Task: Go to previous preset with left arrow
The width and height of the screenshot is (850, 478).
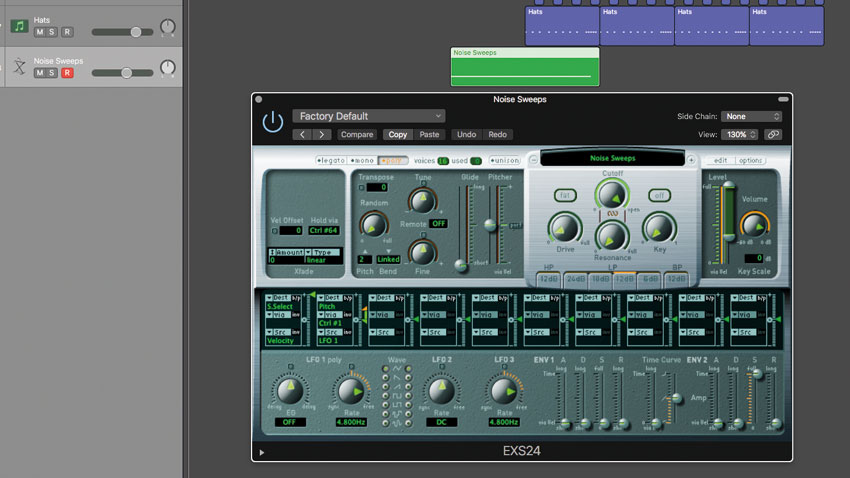Action: (x=302, y=134)
